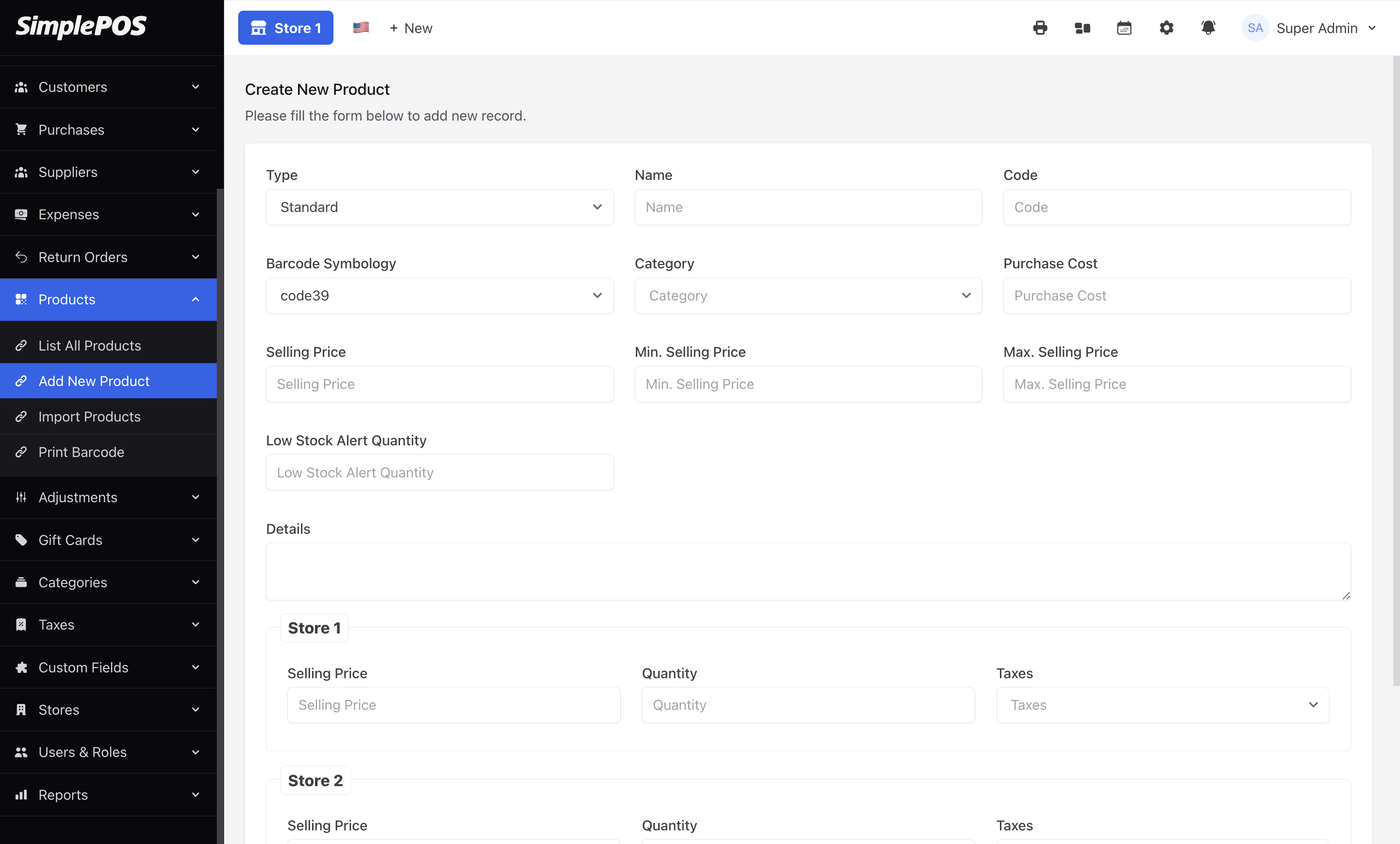Screen dimensions: 1400x844
Task: Click the SA user avatar
Action: pyautogui.click(x=1255, y=28)
